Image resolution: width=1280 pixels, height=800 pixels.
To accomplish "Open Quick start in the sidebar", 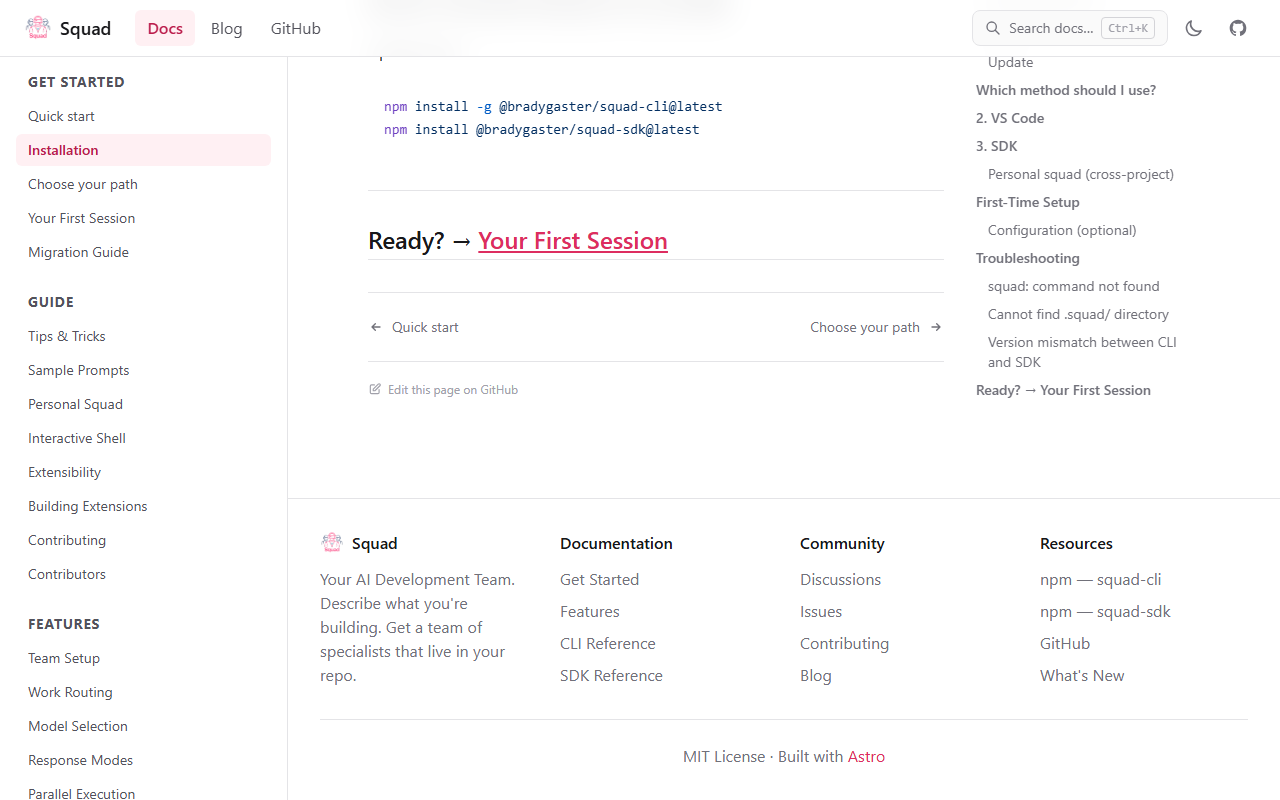I will tap(143, 116).
